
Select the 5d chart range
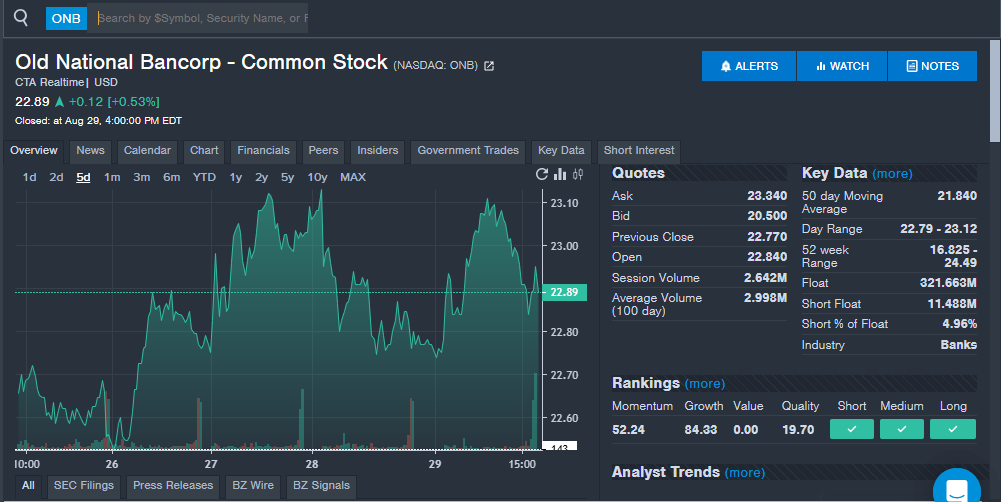[84, 178]
